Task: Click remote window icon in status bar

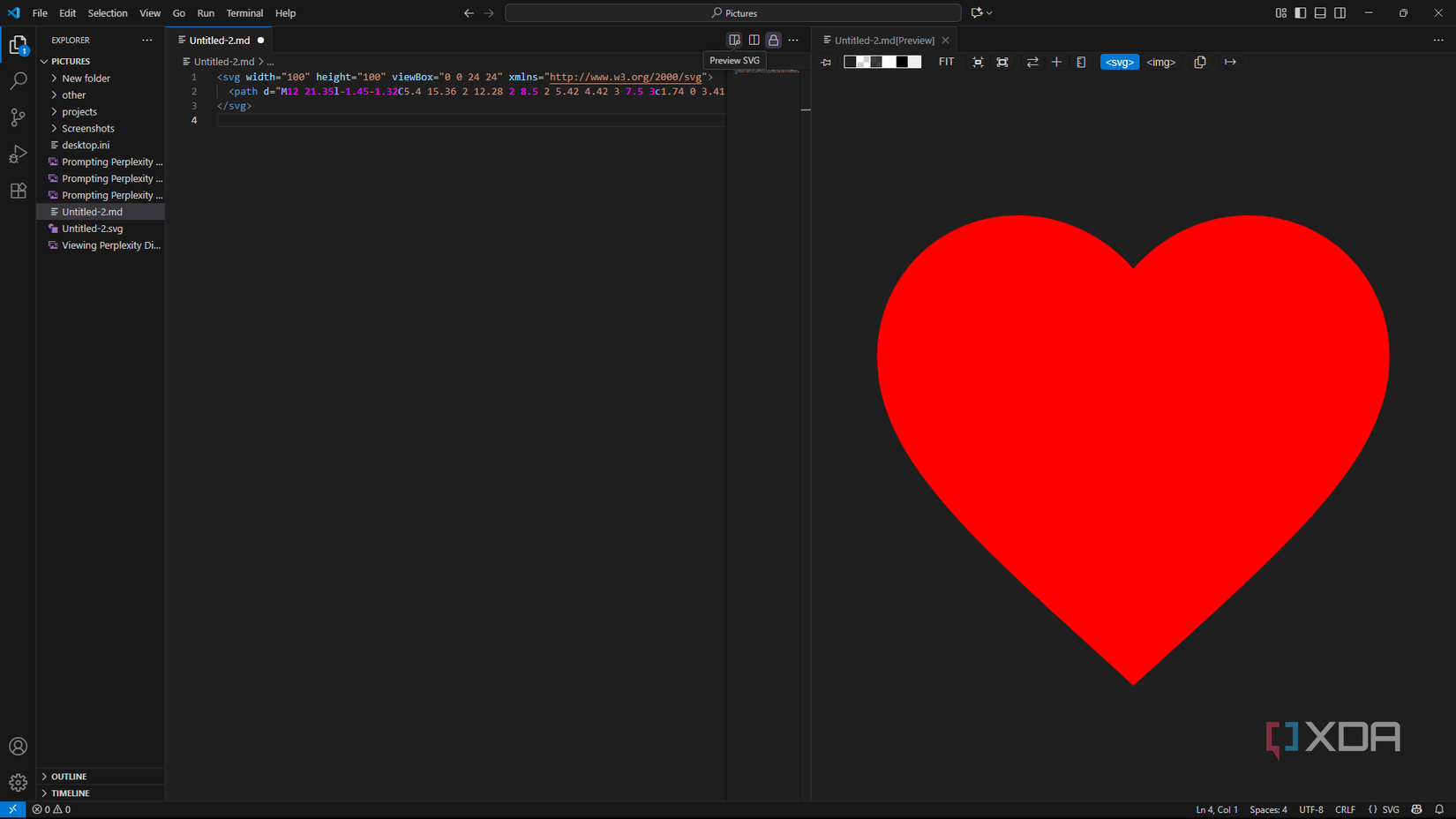Action: (x=12, y=809)
